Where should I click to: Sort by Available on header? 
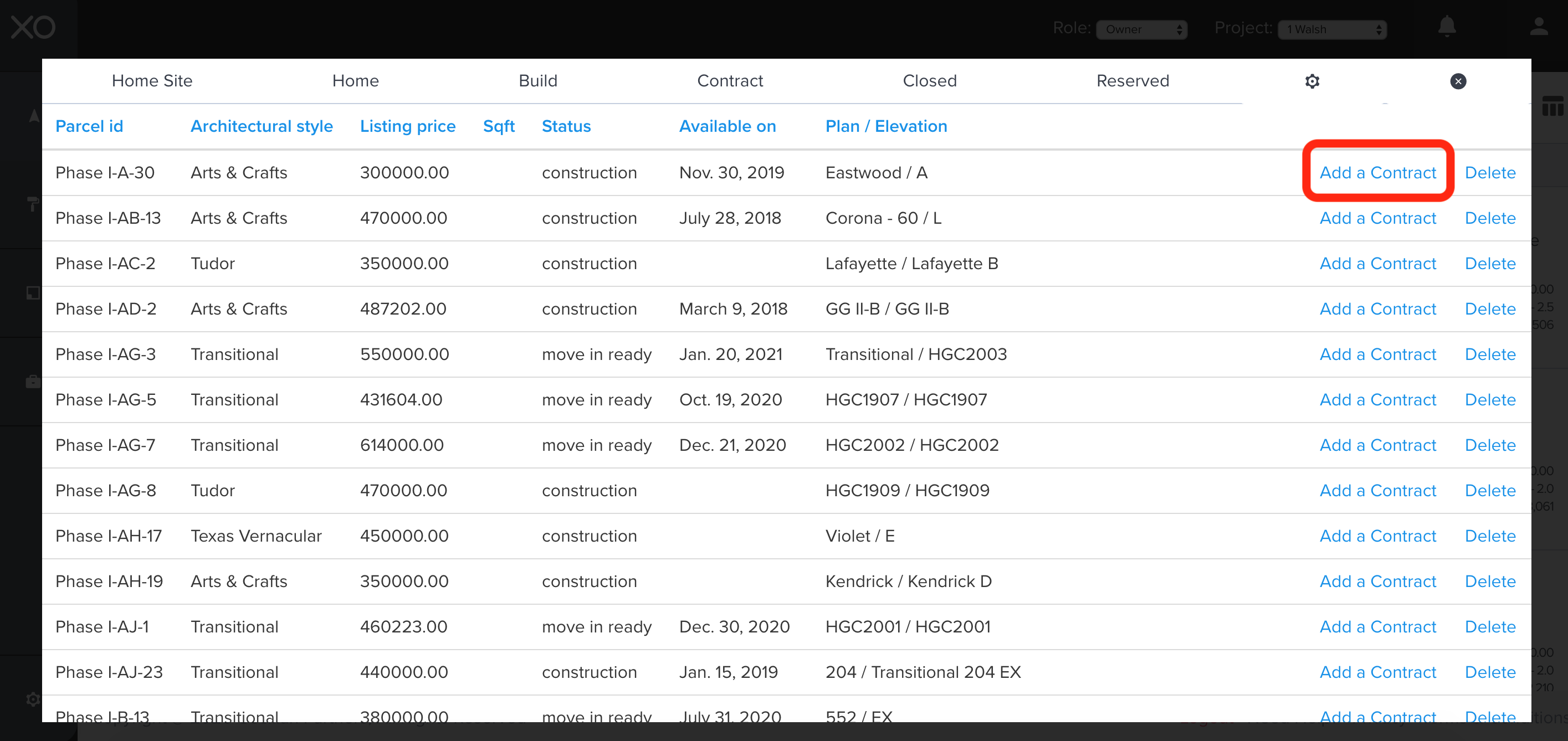[x=727, y=126]
